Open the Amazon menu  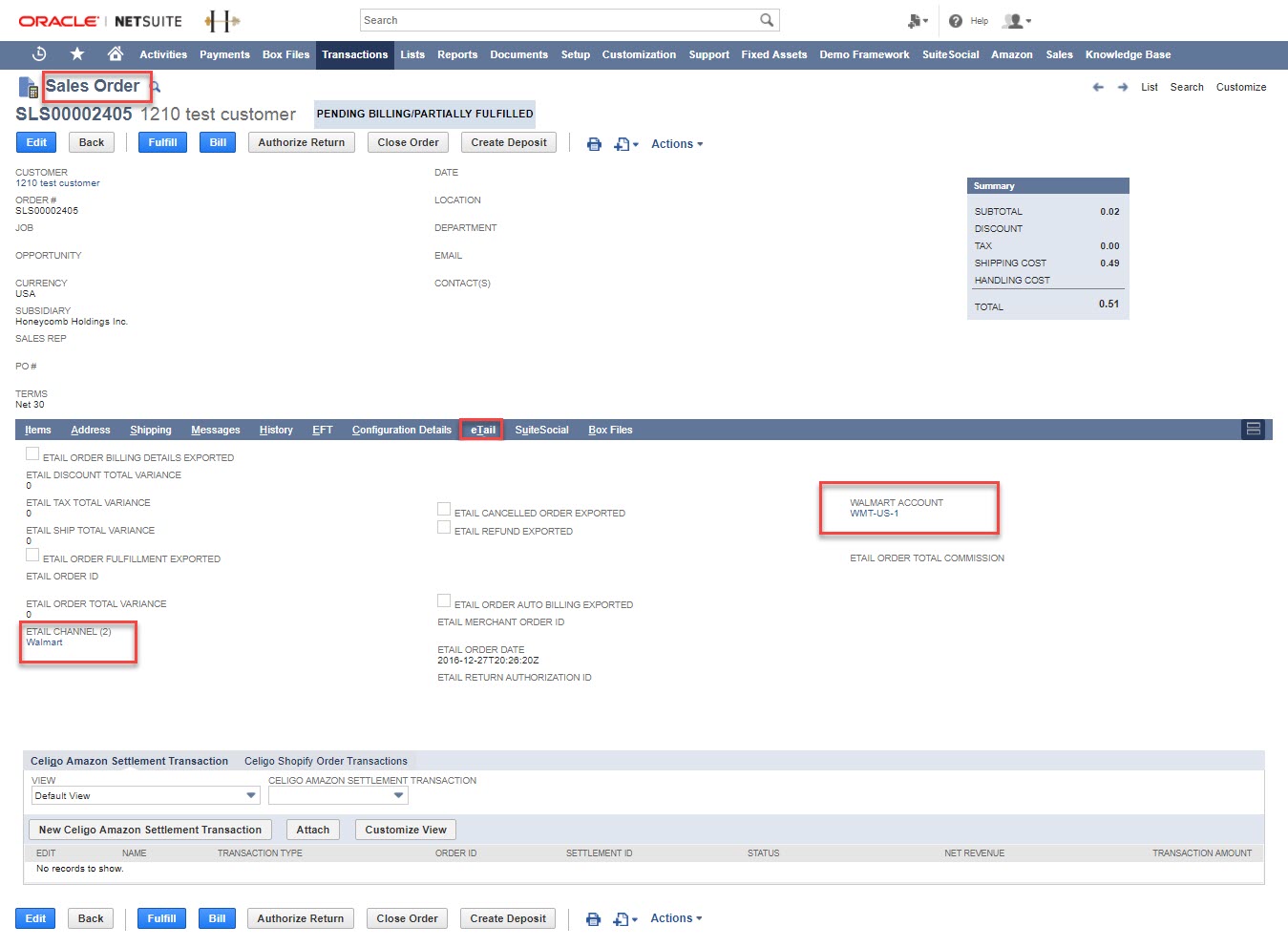pos(1012,54)
